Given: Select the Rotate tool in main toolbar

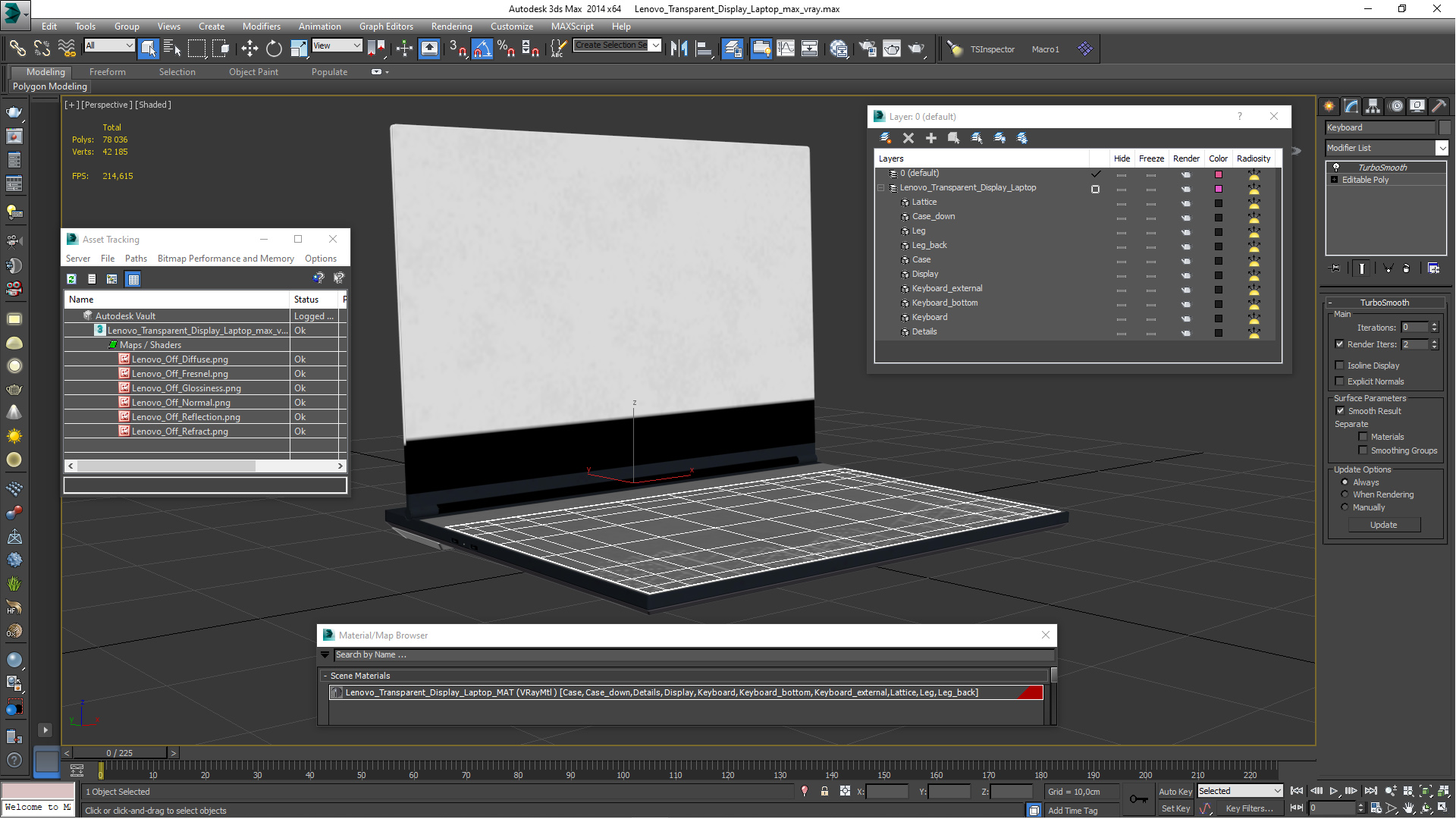Looking at the screenshot, I should click(274, 49).
